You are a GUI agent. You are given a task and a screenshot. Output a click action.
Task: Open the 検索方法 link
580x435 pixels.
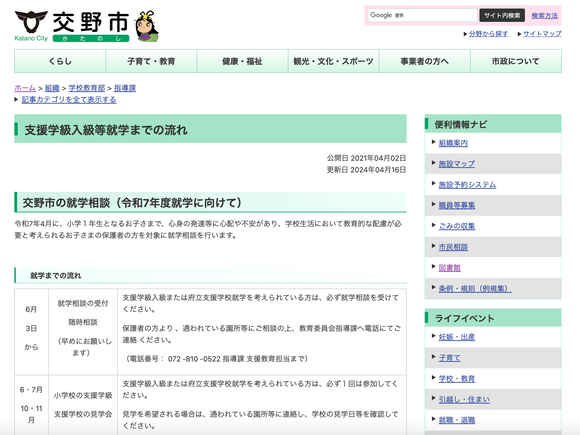(x=544, y=16)
